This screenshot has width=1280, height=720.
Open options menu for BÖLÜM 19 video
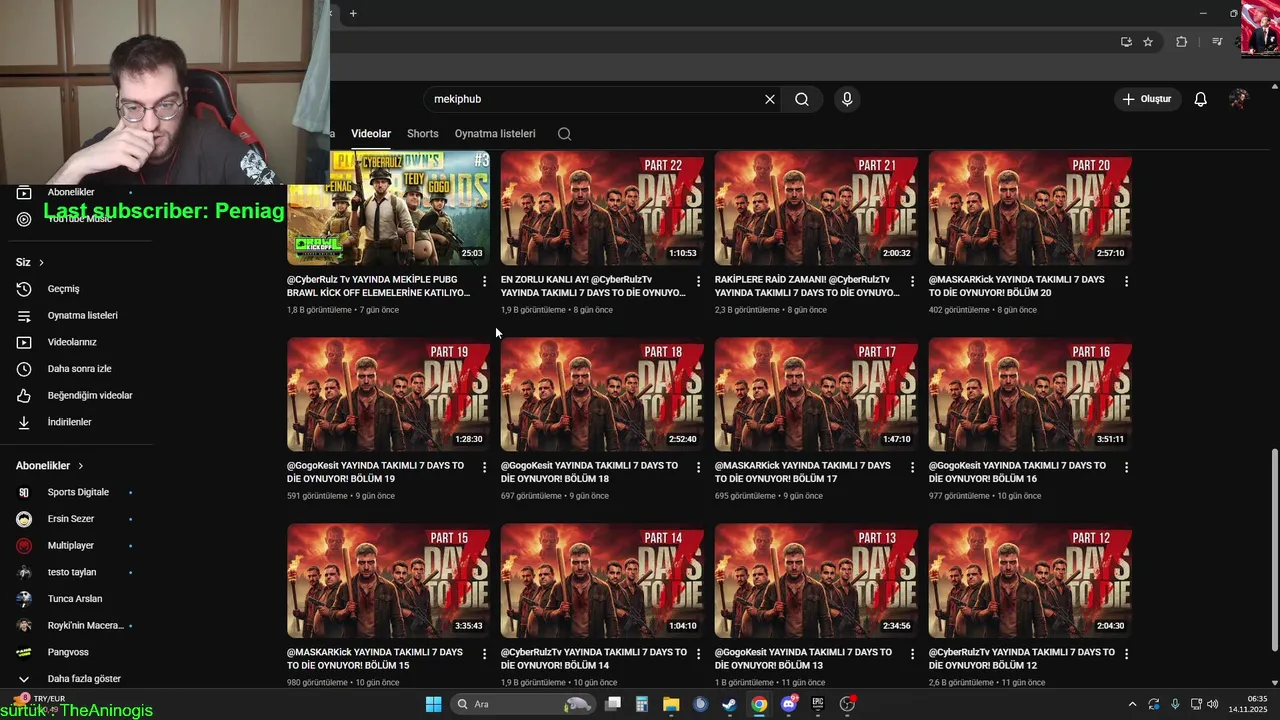point(484,467)
